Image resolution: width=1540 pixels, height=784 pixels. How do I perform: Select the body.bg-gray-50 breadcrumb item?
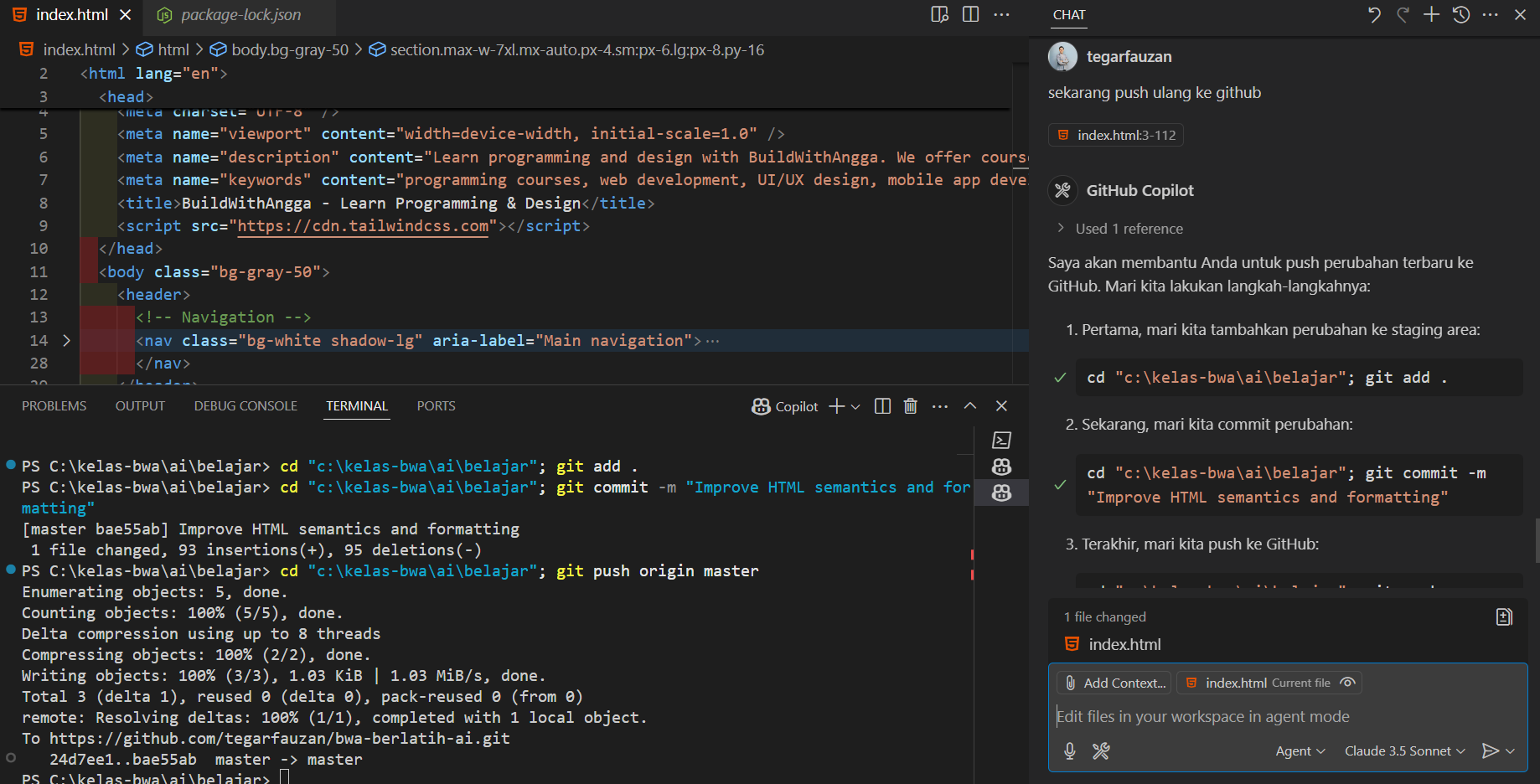point(290,49)
